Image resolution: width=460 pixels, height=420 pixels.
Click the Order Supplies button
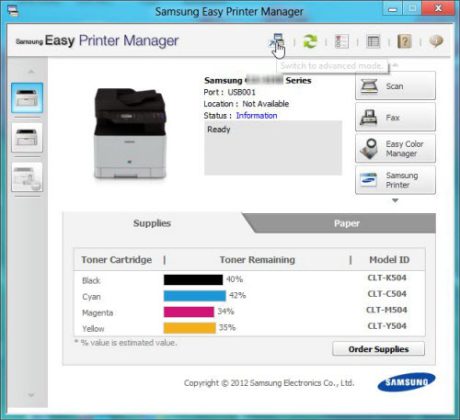tap(379, 349)
